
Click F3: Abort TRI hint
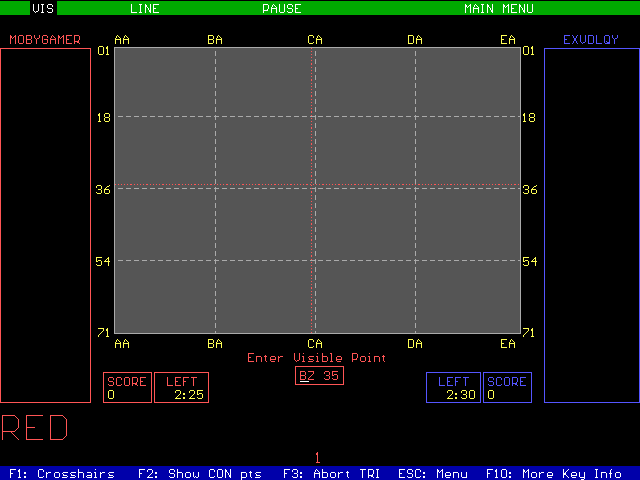click(331, 473)
